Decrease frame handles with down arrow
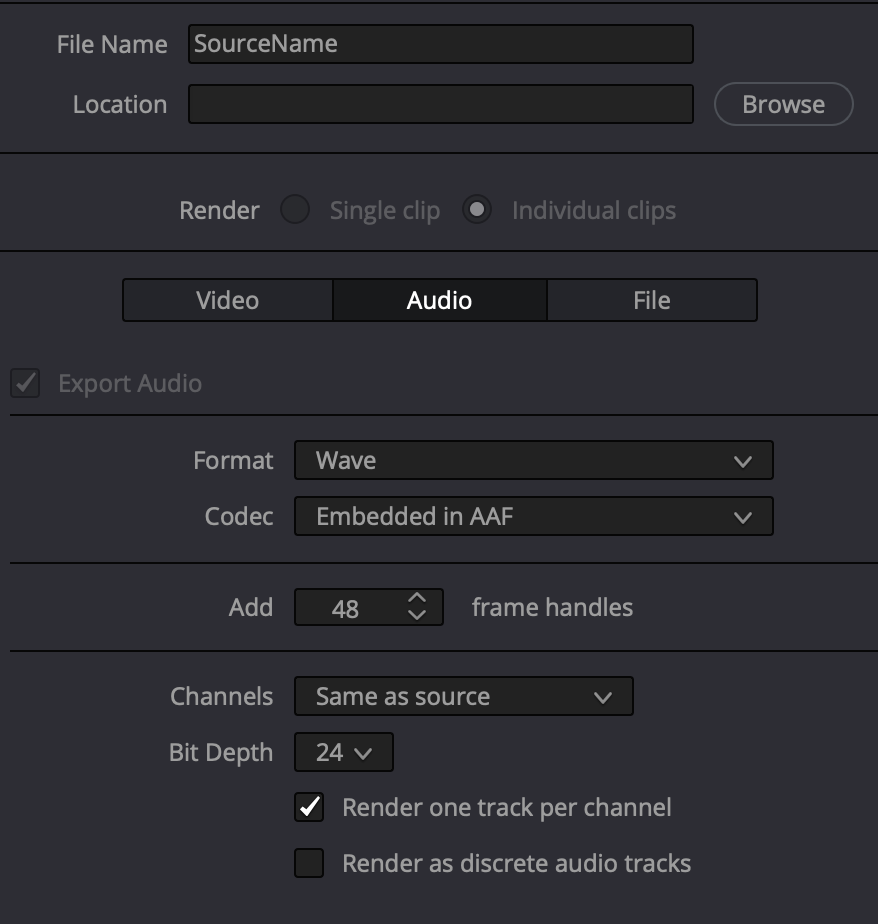Image resolution: width=878 pixels, height=924 pixels. [x=417, y=615]
